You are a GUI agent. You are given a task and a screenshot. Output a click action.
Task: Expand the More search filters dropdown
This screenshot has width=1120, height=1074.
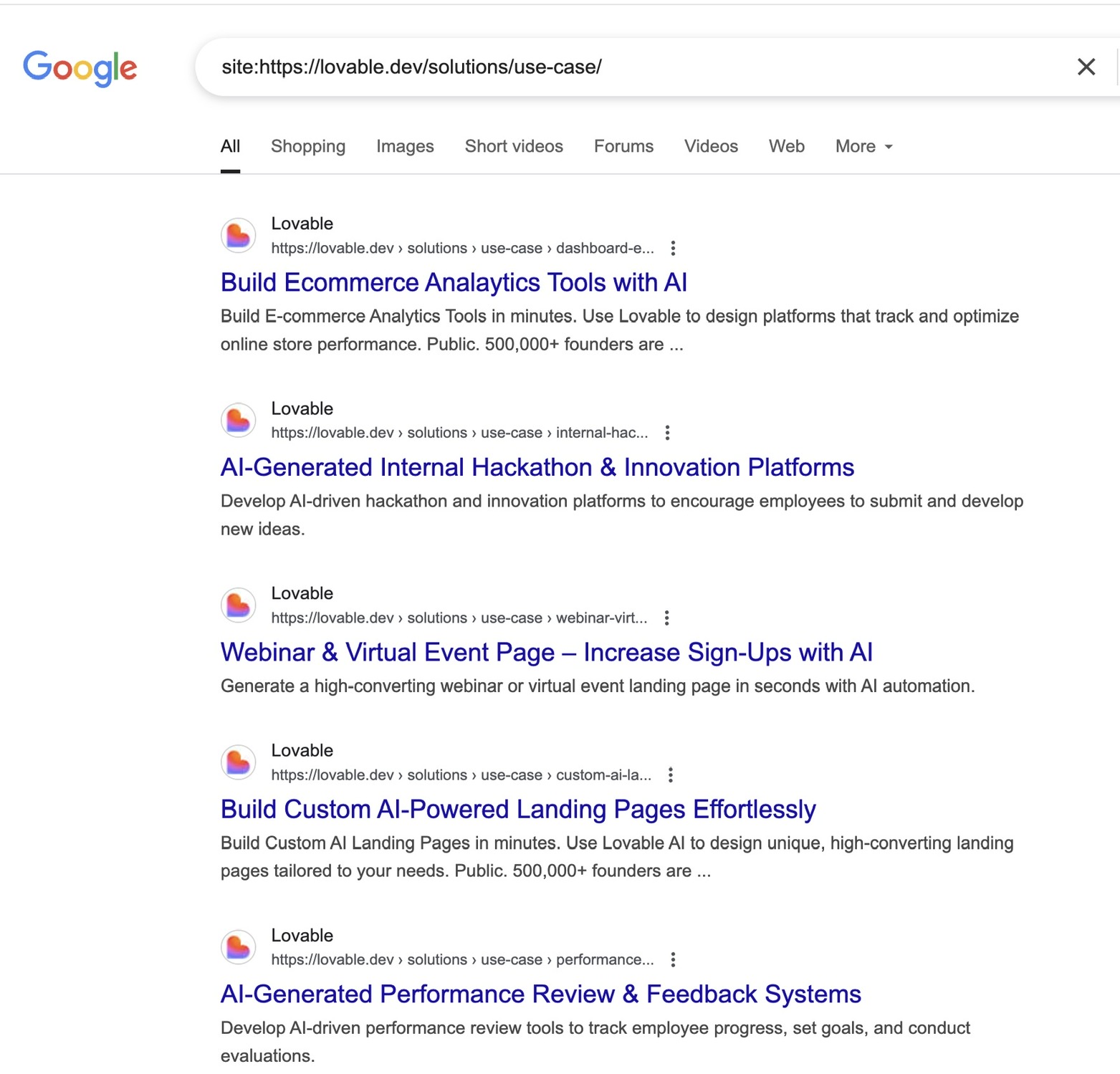(x=863, y=147)
